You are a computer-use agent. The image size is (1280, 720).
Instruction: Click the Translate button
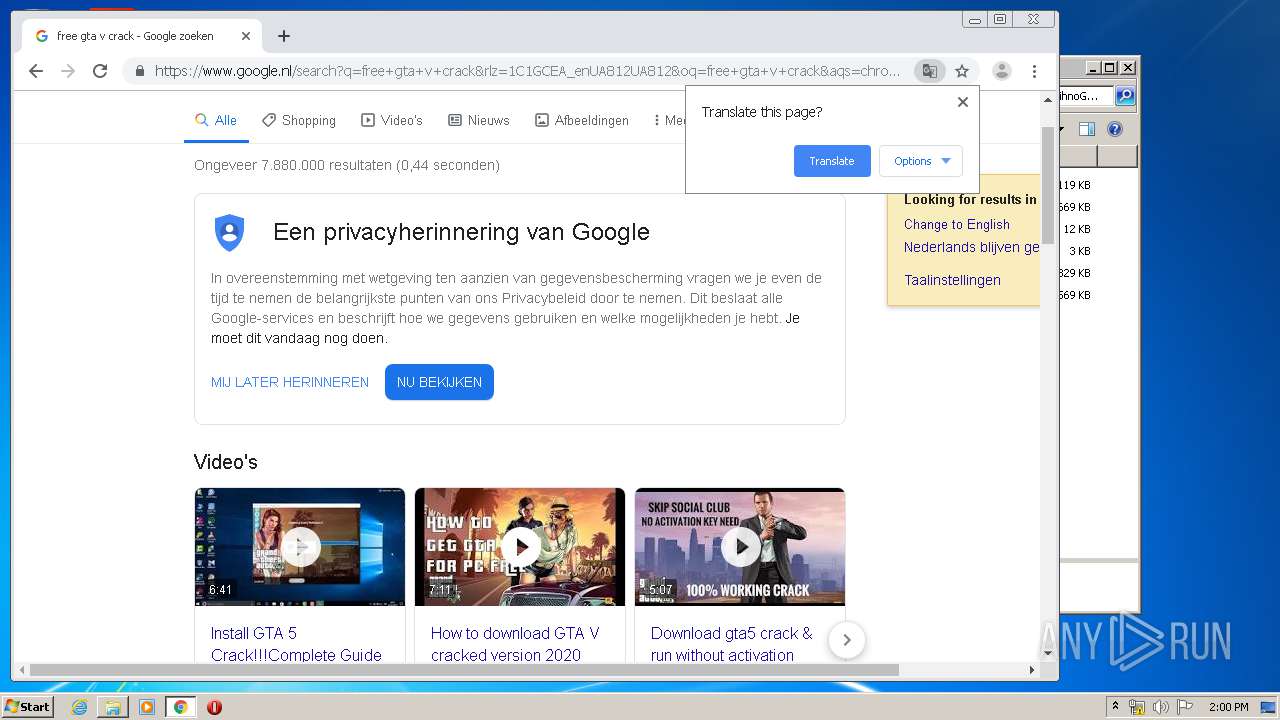click(832, 161)
